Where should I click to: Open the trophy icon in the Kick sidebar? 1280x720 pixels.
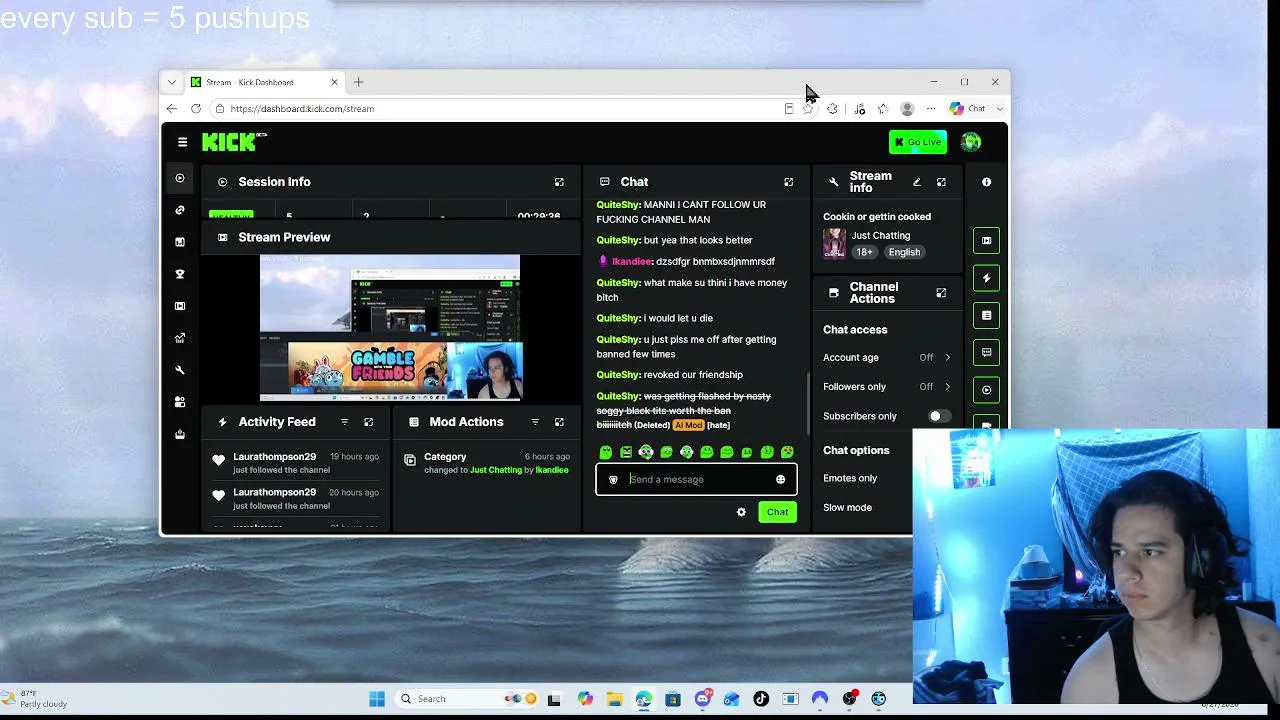pos(180,274)
